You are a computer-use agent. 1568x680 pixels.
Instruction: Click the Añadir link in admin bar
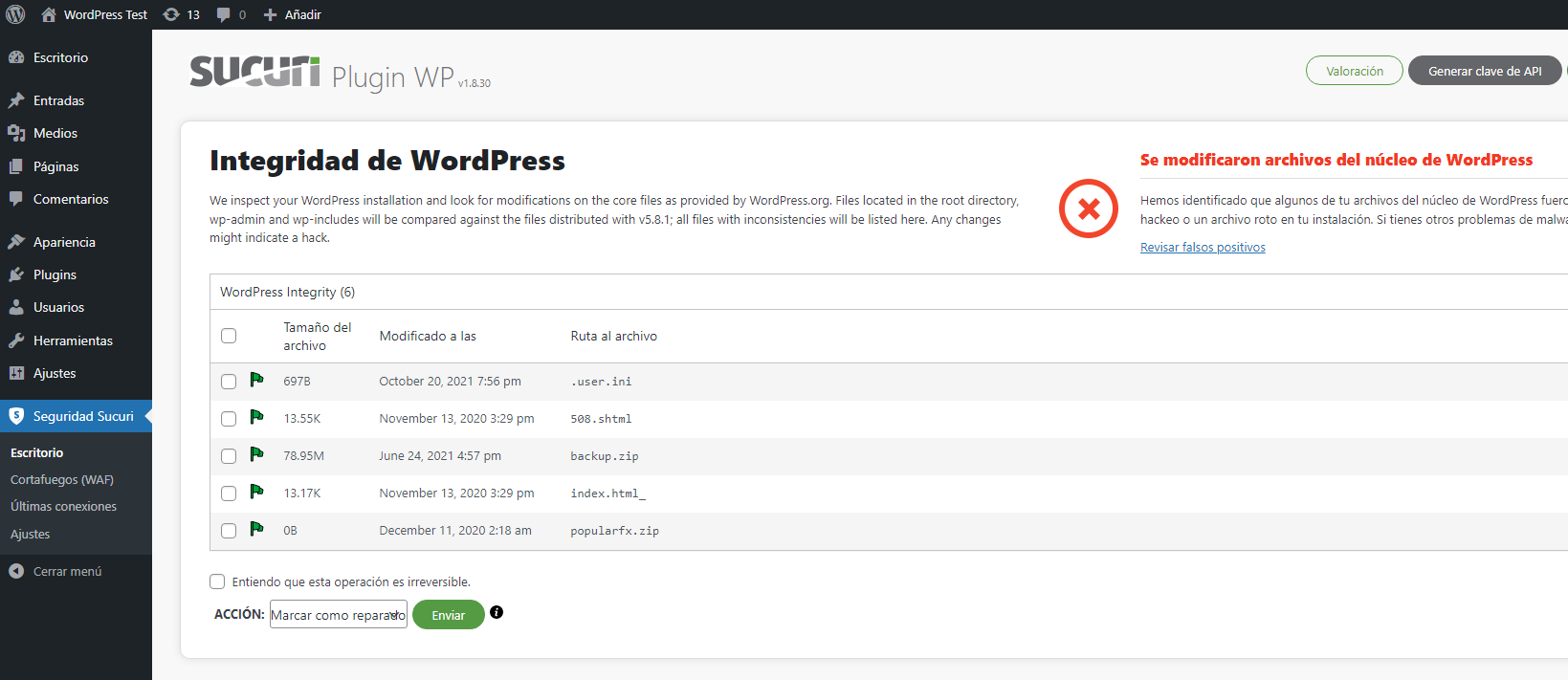coord(302,14)
